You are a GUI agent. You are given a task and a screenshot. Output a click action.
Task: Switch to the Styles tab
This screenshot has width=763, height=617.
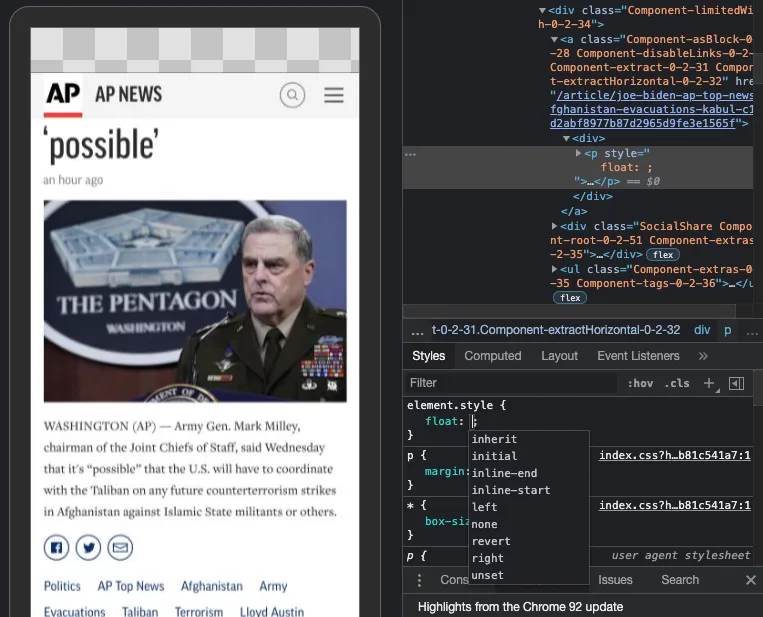tap(429, 356)
